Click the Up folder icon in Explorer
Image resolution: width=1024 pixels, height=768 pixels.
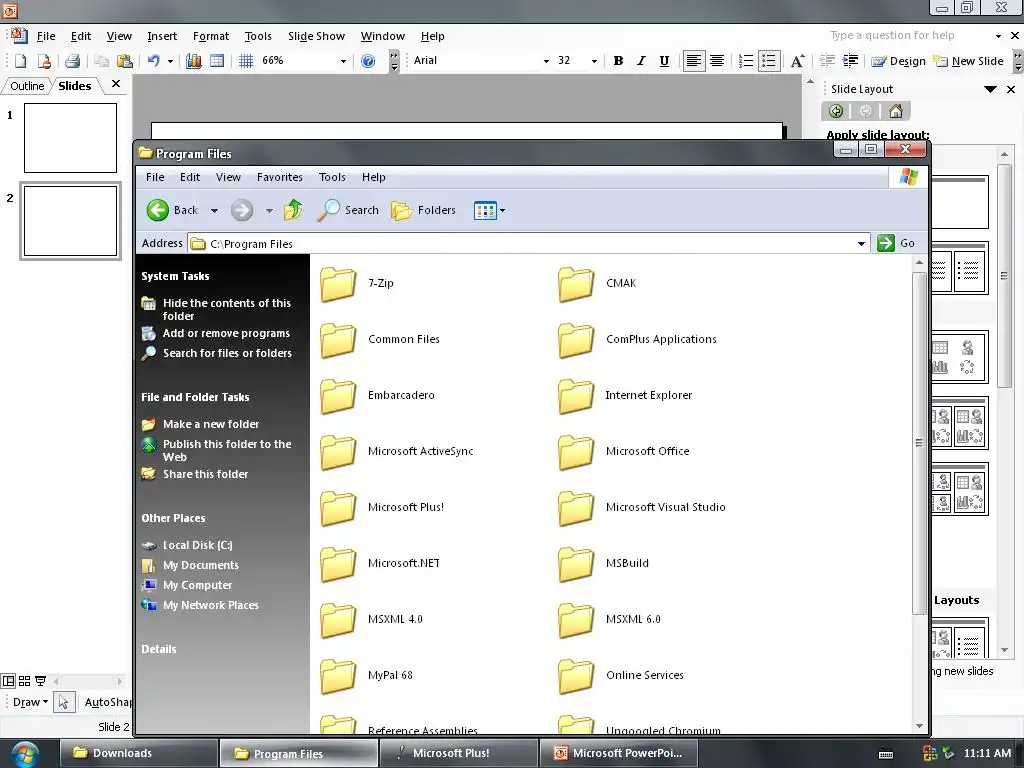click(x=293, y=210)
